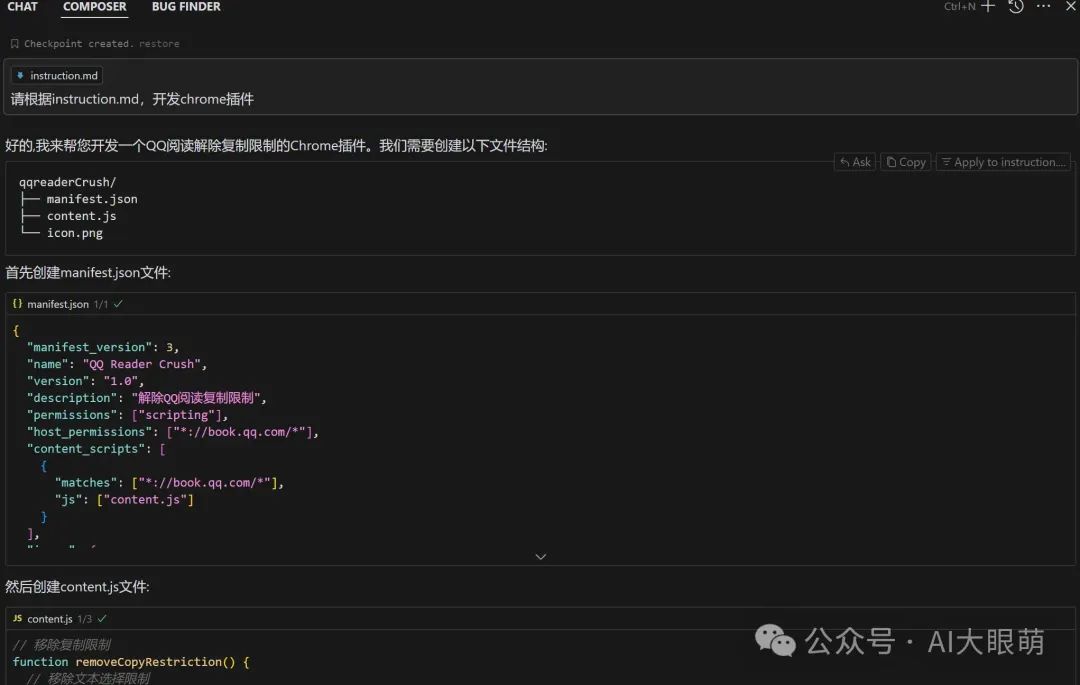Open composer history clock icon
1080x685 pixels.
pos(1016,7)
